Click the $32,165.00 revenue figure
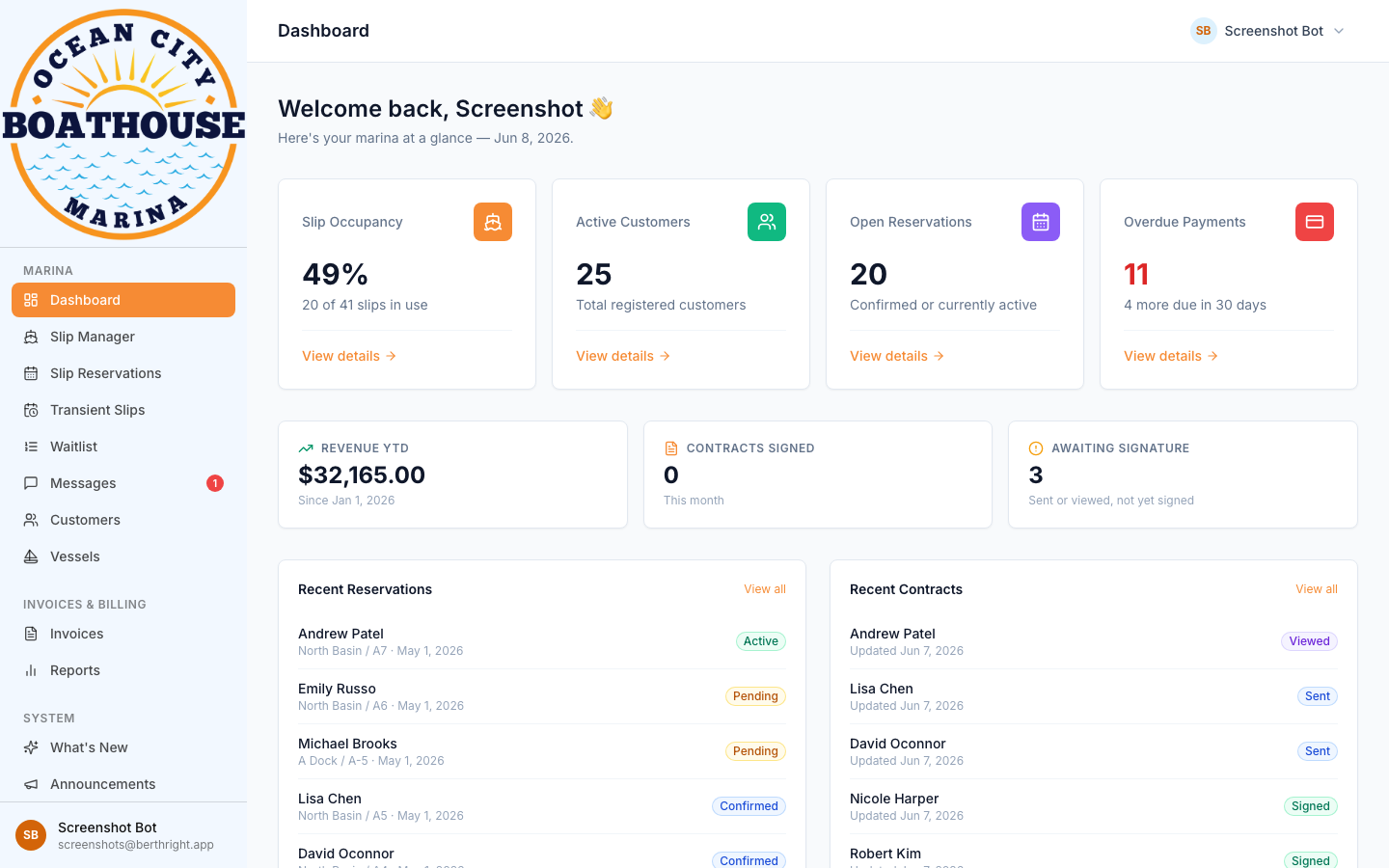This screenshot has width=1389, height=868. tap(362, 475)
